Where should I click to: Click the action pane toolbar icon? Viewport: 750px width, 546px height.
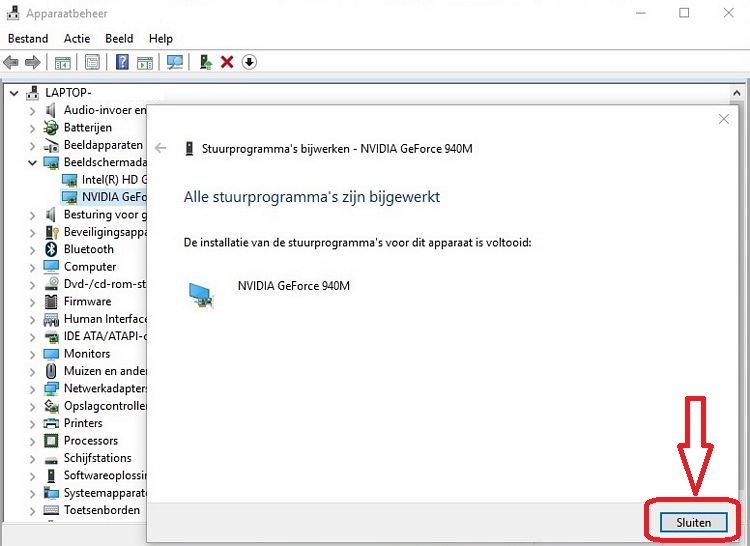[145, 62]
